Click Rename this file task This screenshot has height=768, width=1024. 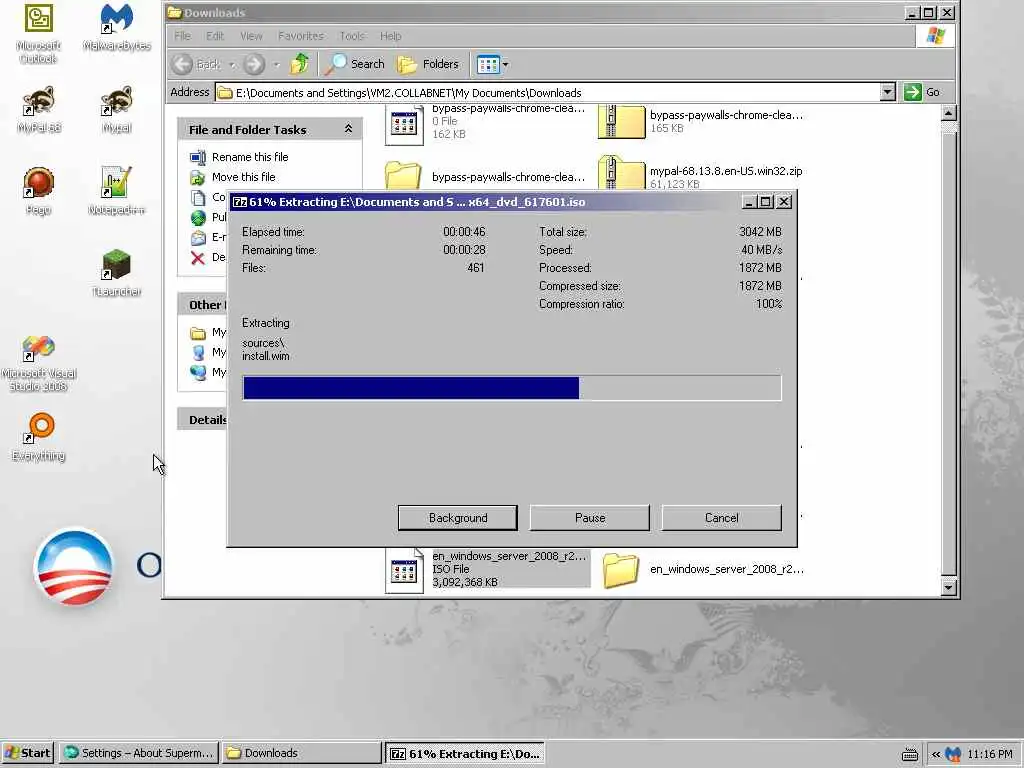click(x=250, y=157)
